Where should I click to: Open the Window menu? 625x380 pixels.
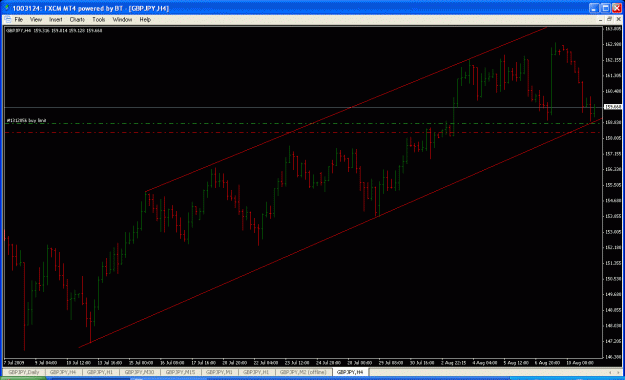[x=122, y=20]
